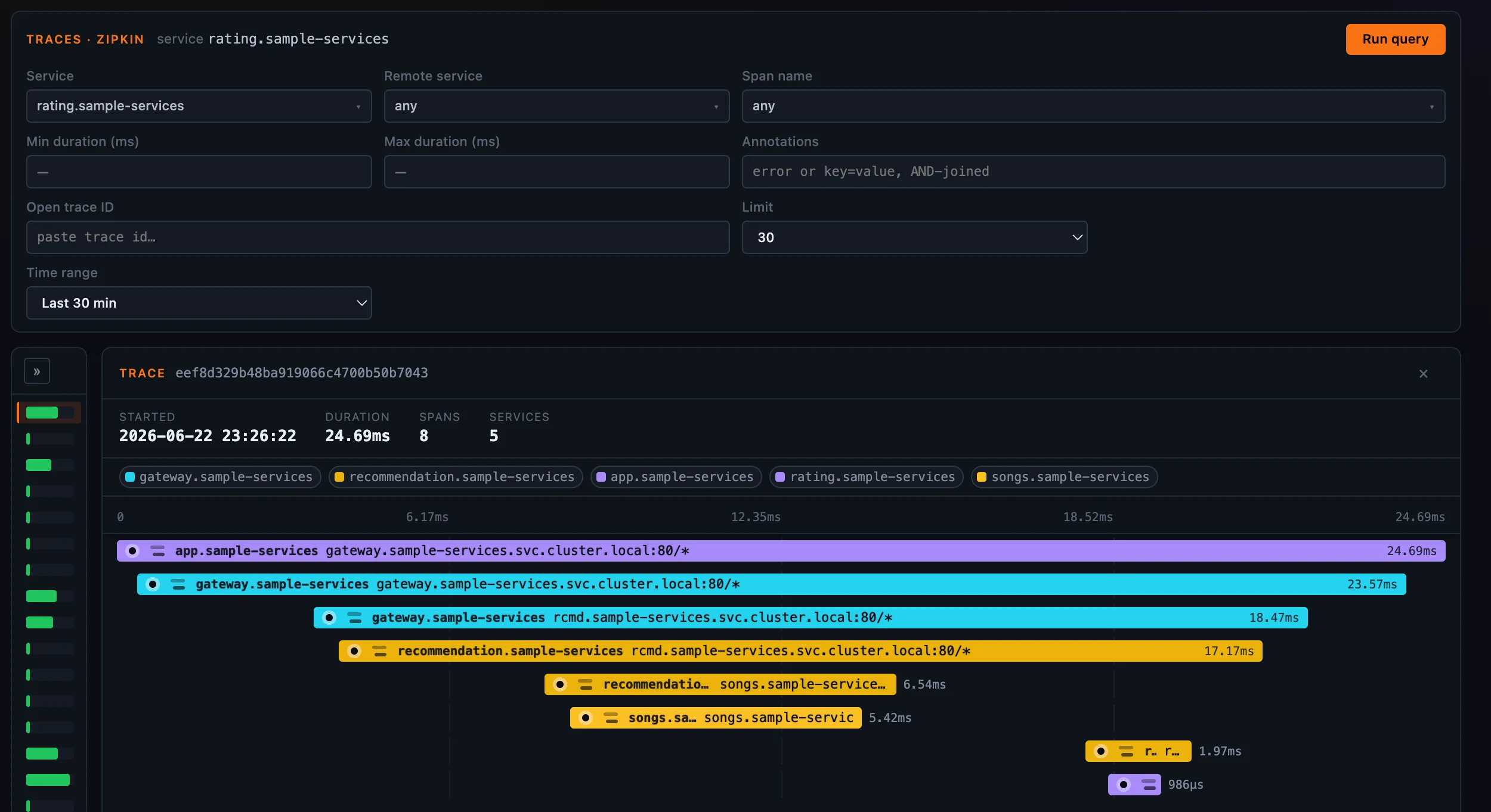Screen dimensions: 1491x812
Task: Toggle the gateway.sample-services service chip
Action: pos(219,477)
